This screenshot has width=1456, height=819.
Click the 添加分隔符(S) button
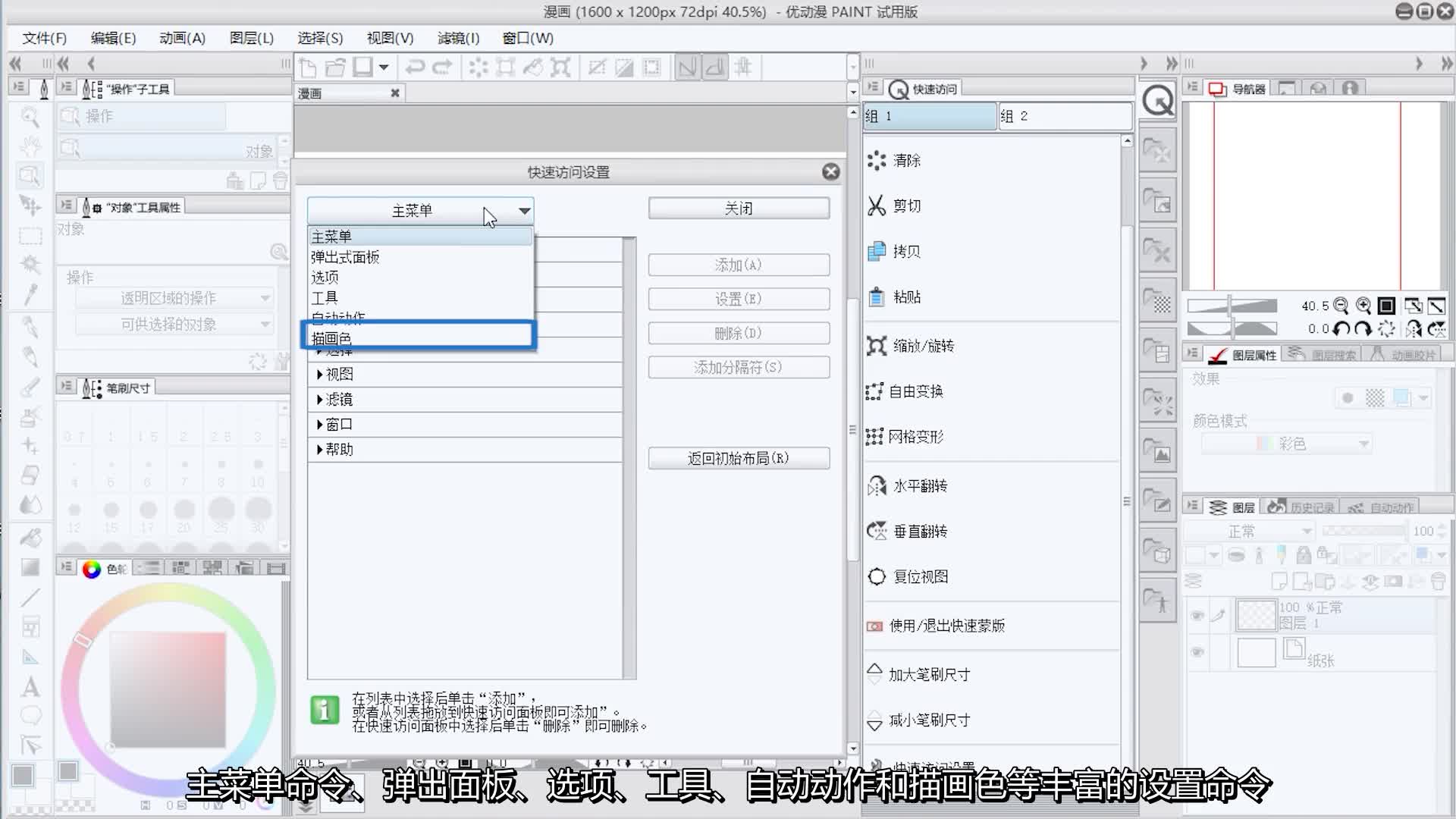click(739, 367)
